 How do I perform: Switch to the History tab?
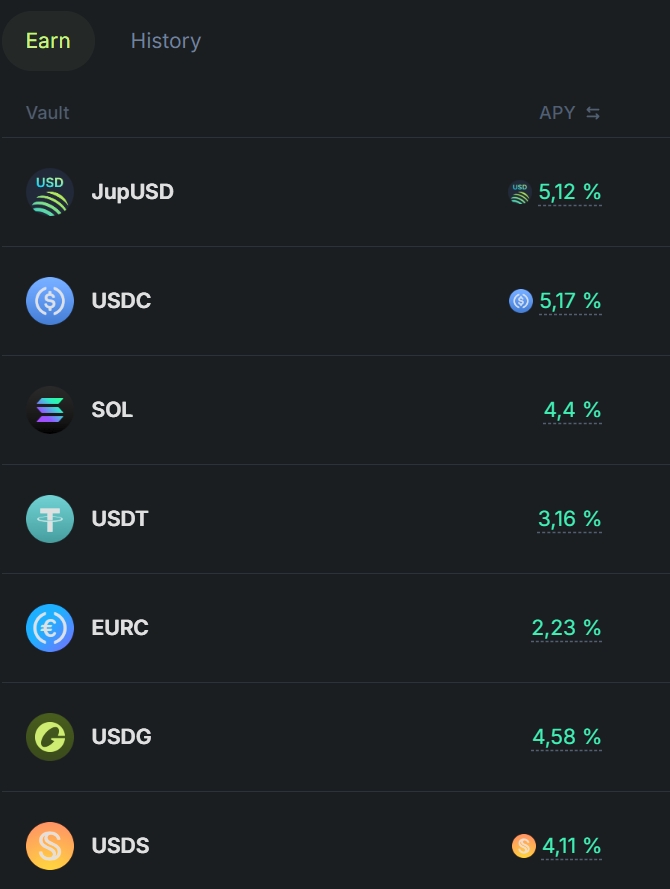point(166,41)
